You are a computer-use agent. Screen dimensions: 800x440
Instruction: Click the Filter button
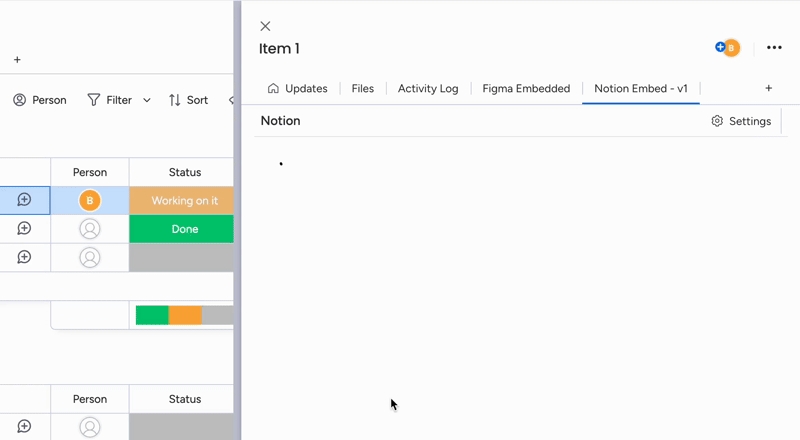pos(110,100)
